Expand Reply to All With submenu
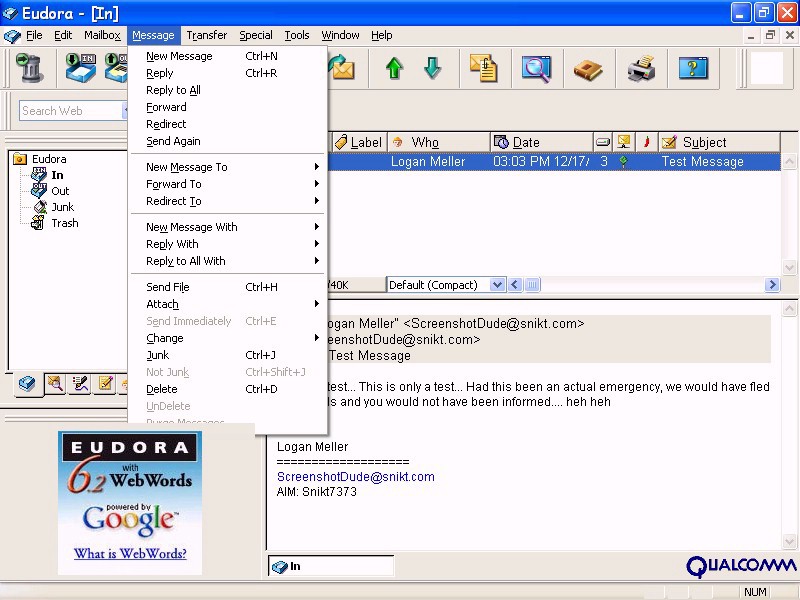The image size is (800, 600). 229,261
